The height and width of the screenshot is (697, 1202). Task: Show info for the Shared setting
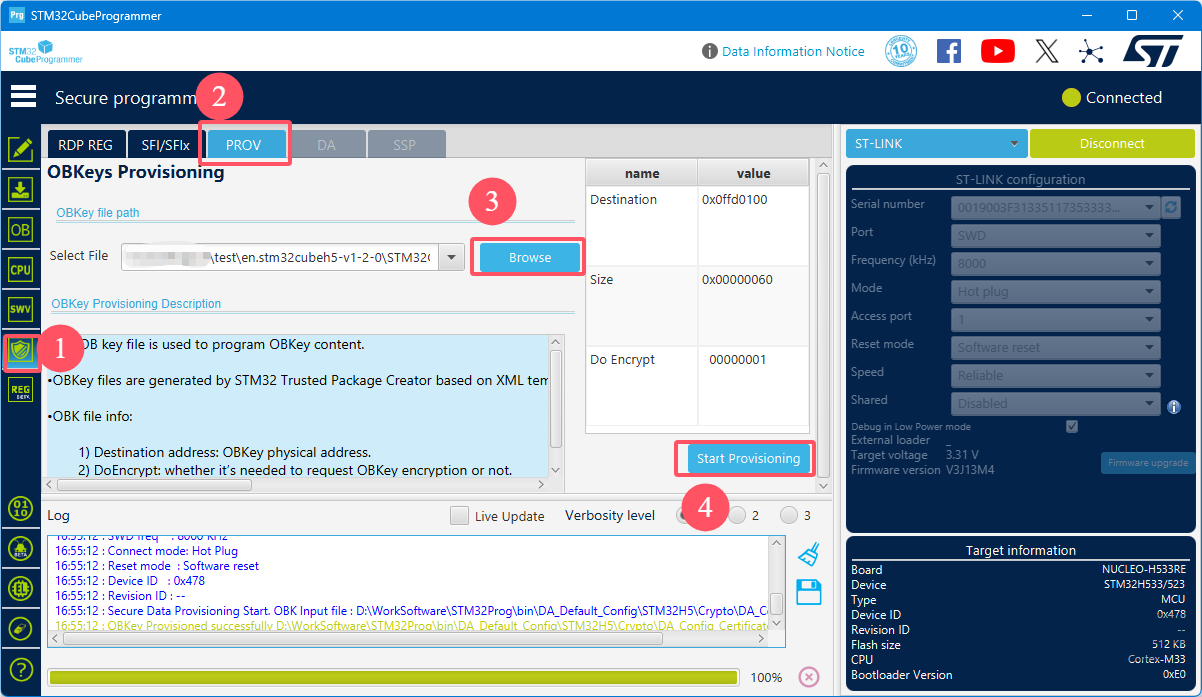pyautogui.click(x=1174, y=407)
